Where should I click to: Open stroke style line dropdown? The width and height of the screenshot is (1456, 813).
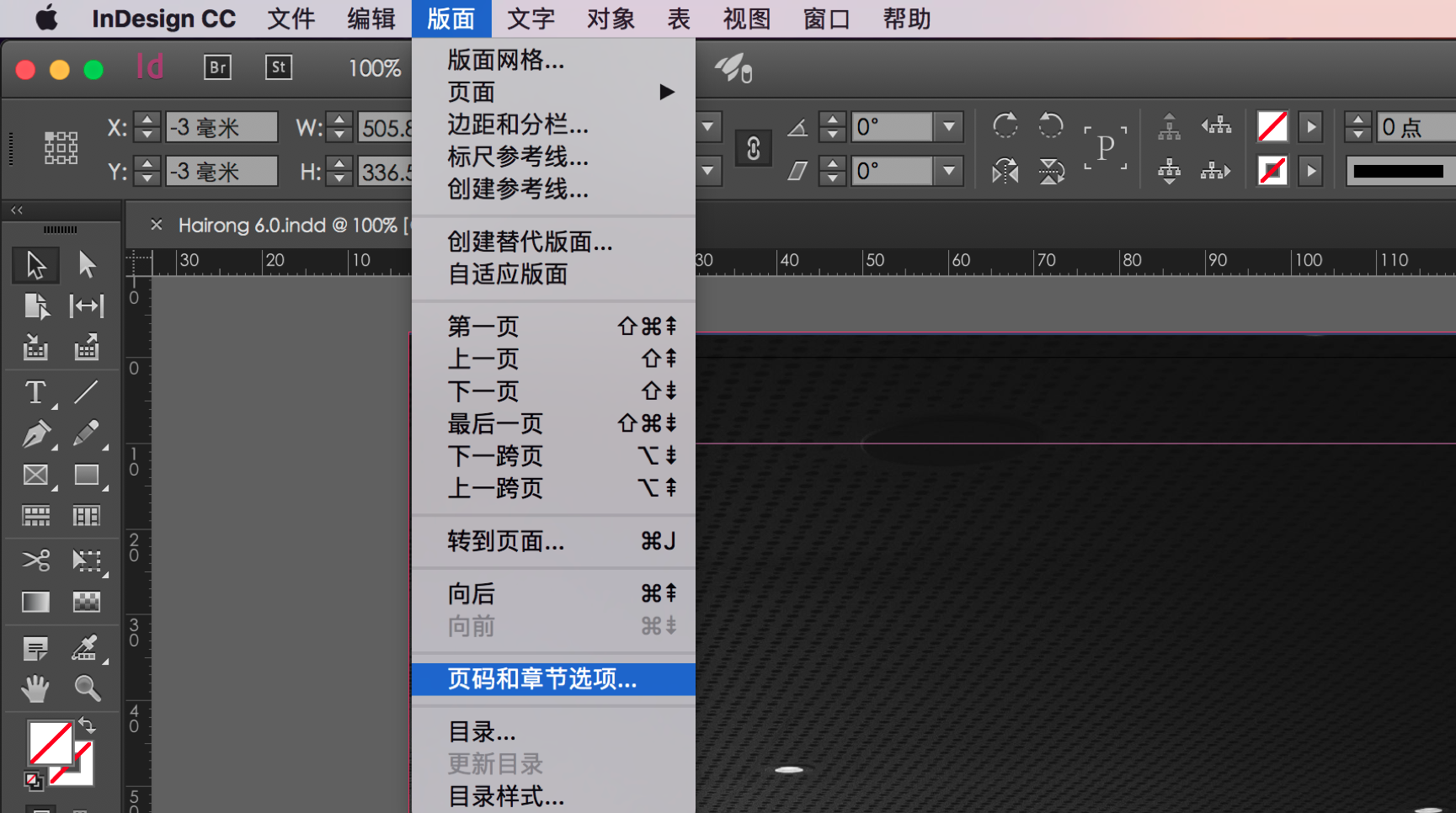pos(1400,172)
